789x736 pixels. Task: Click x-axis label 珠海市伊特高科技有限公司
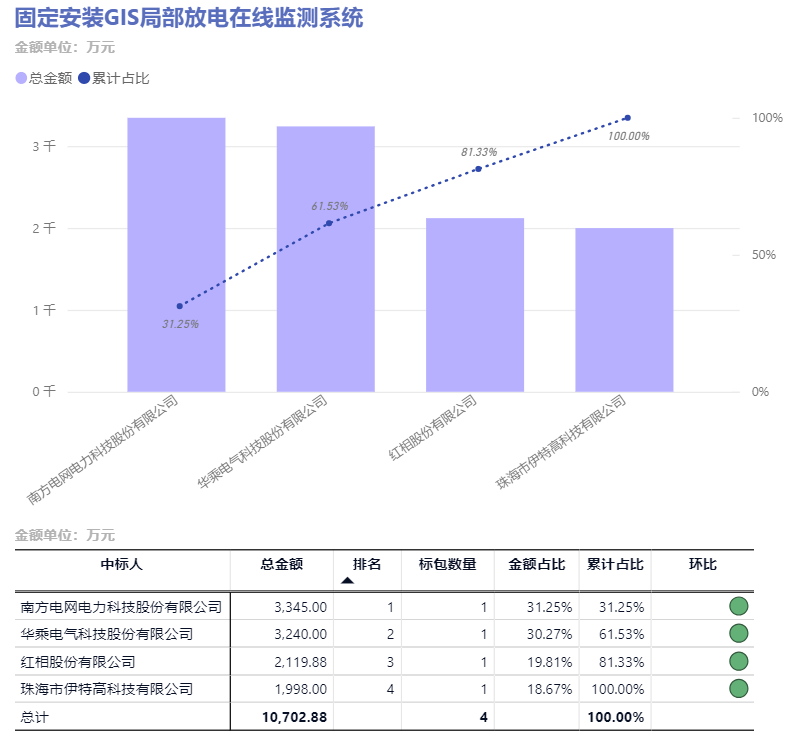[x=561, y=441]
